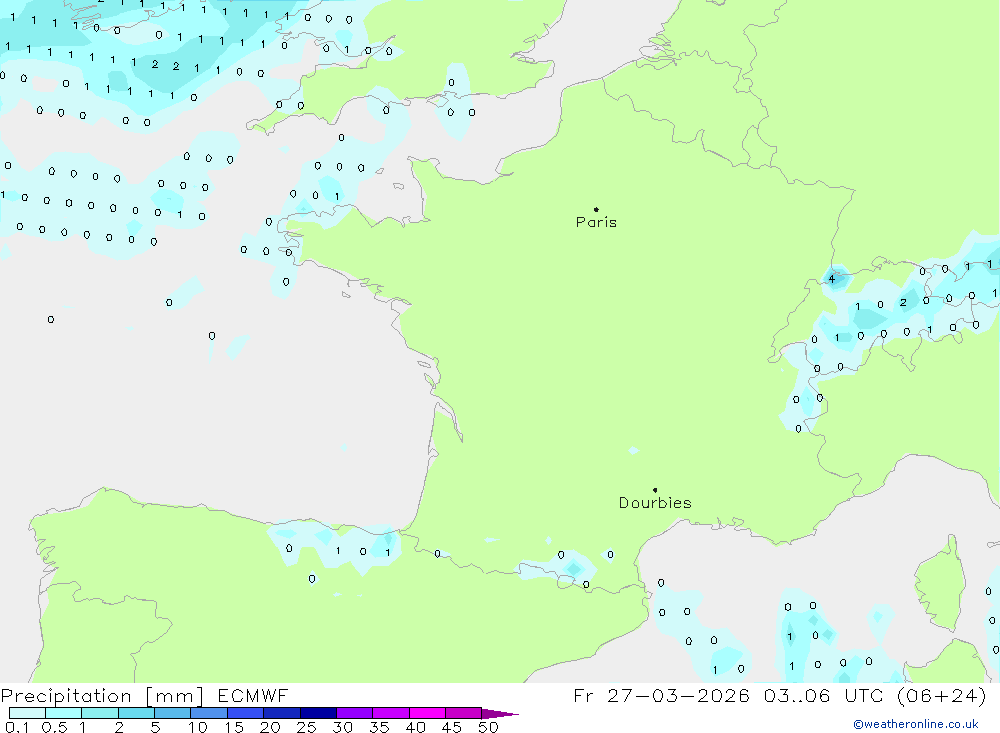Pick the legend swatch between 2 and 5
1000x733 pixels.
[x=136, y=713]
